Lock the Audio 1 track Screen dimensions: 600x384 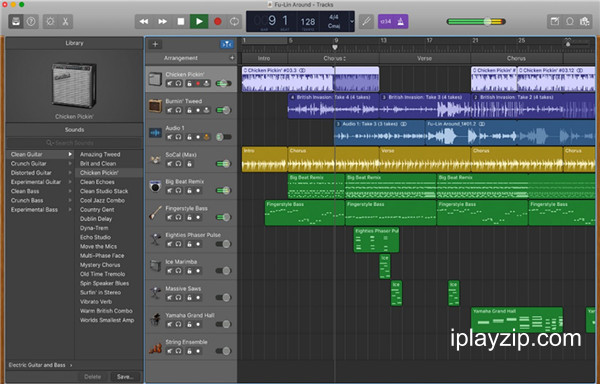pyautogui.click(x=189, y=137)
